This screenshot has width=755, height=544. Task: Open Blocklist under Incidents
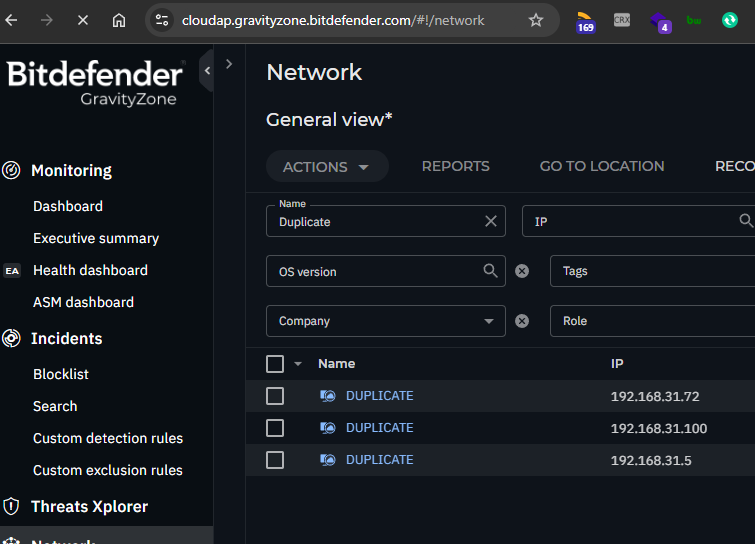61,374
